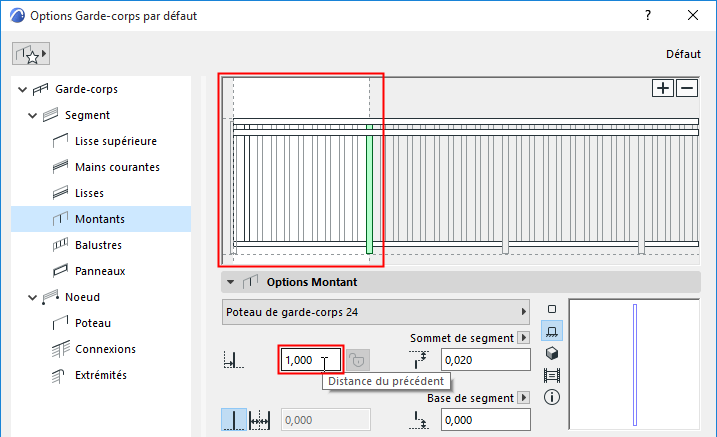
Task: Click the help question mark button
Action: point(647,16)
